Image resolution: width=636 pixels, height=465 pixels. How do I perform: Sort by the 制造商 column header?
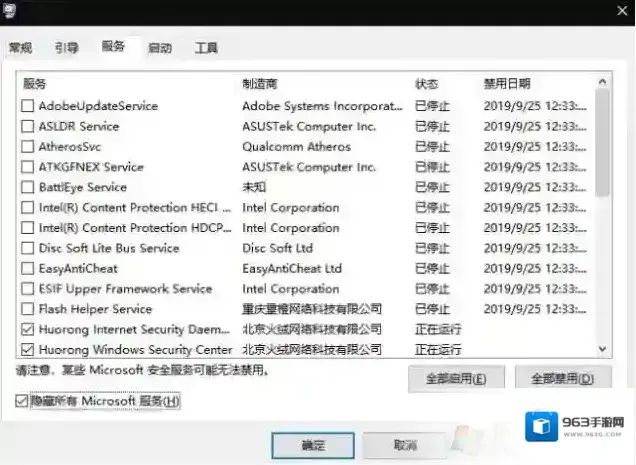click(x=260, y=84)
